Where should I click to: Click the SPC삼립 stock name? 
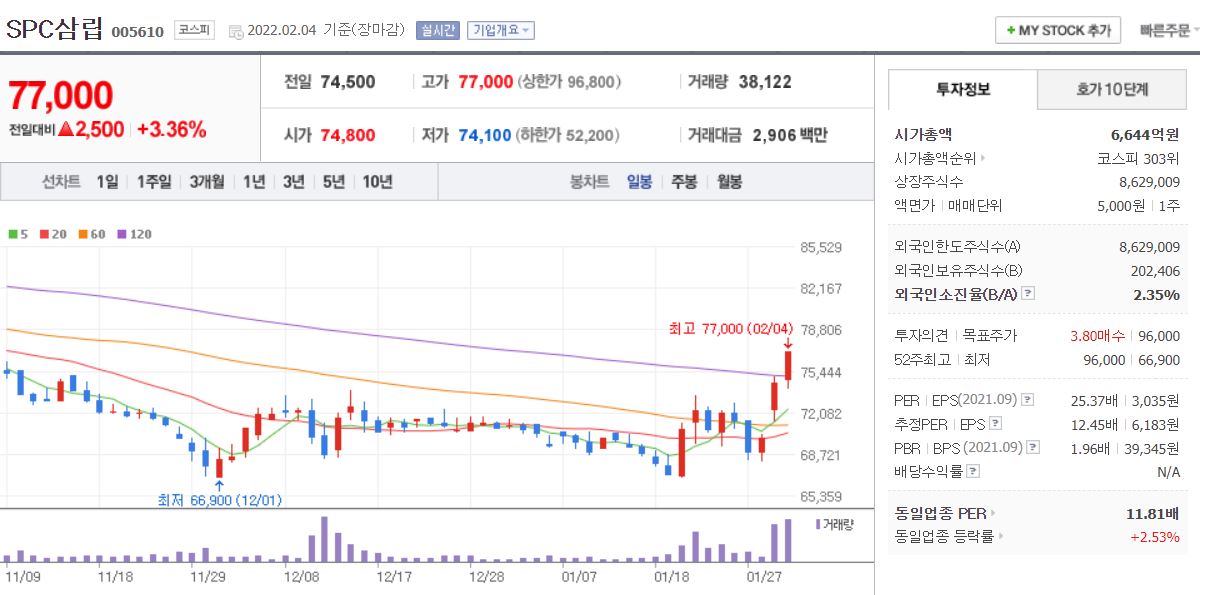55,29
